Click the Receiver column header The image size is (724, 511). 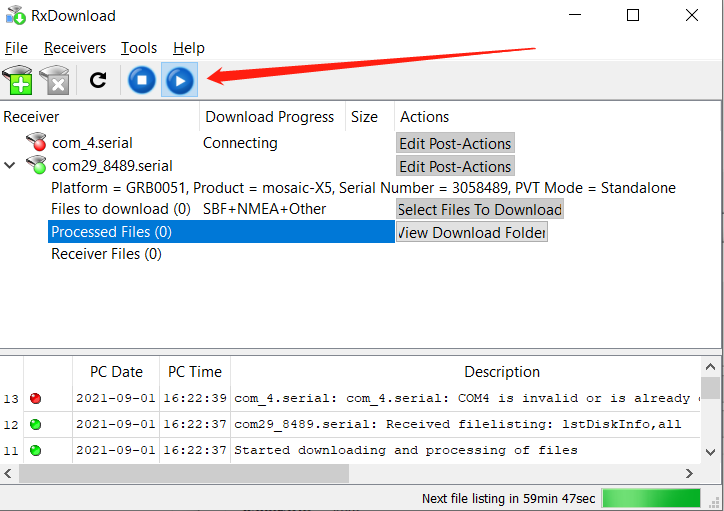100,117
